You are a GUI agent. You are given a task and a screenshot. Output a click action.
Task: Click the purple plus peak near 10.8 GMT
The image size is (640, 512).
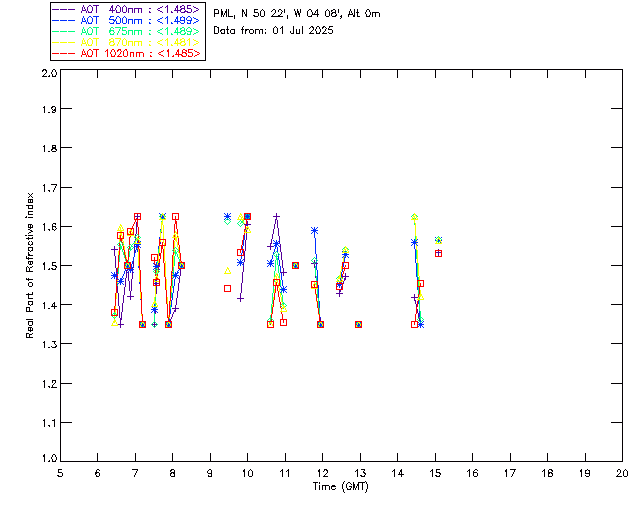tap(277, 216)
